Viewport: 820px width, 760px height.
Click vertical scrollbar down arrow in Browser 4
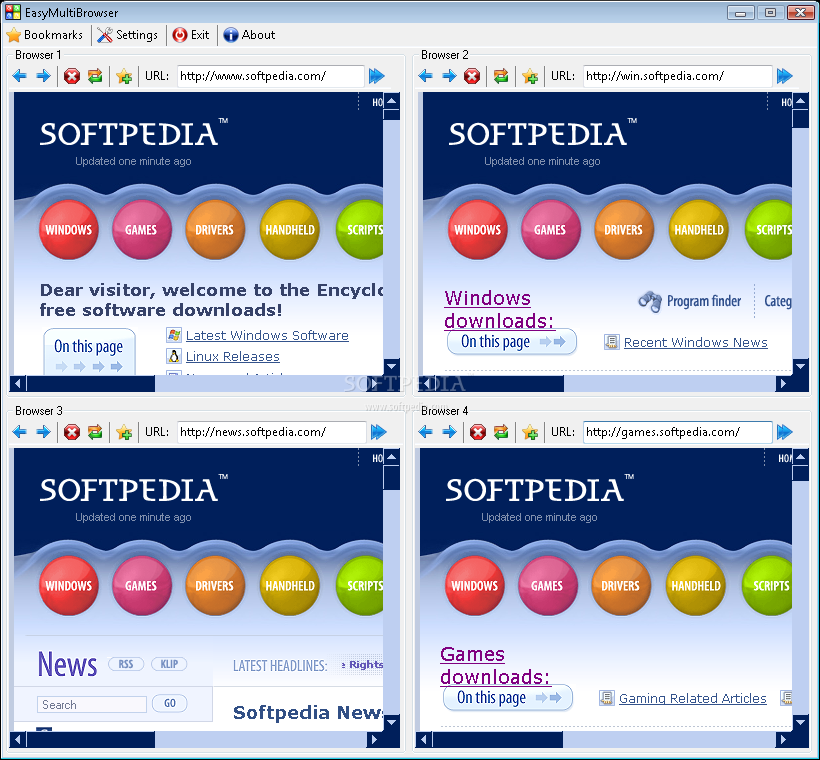pyautogui.click(x=800, y=722)
